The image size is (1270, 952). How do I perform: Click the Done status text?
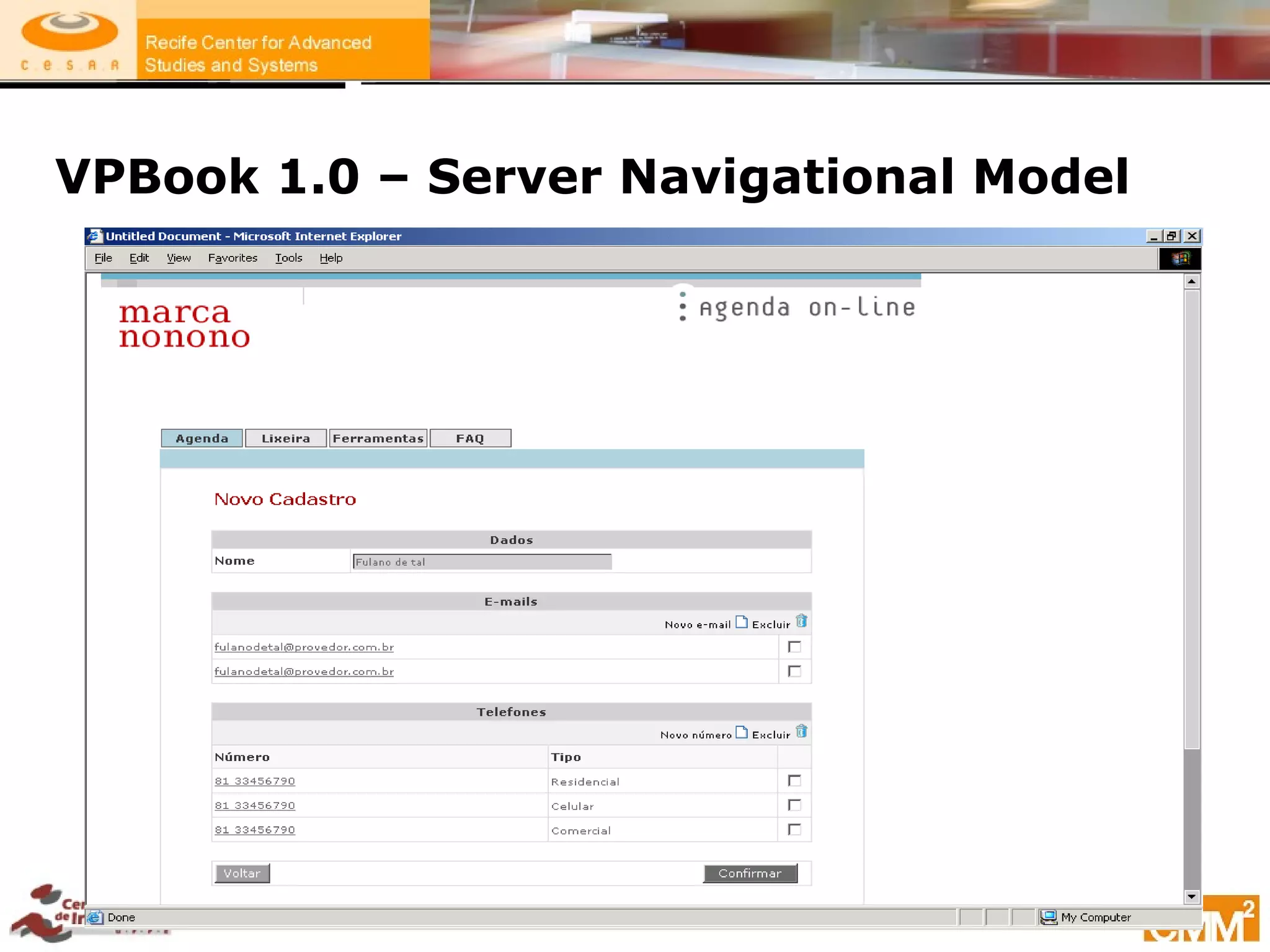click(121, 917)
